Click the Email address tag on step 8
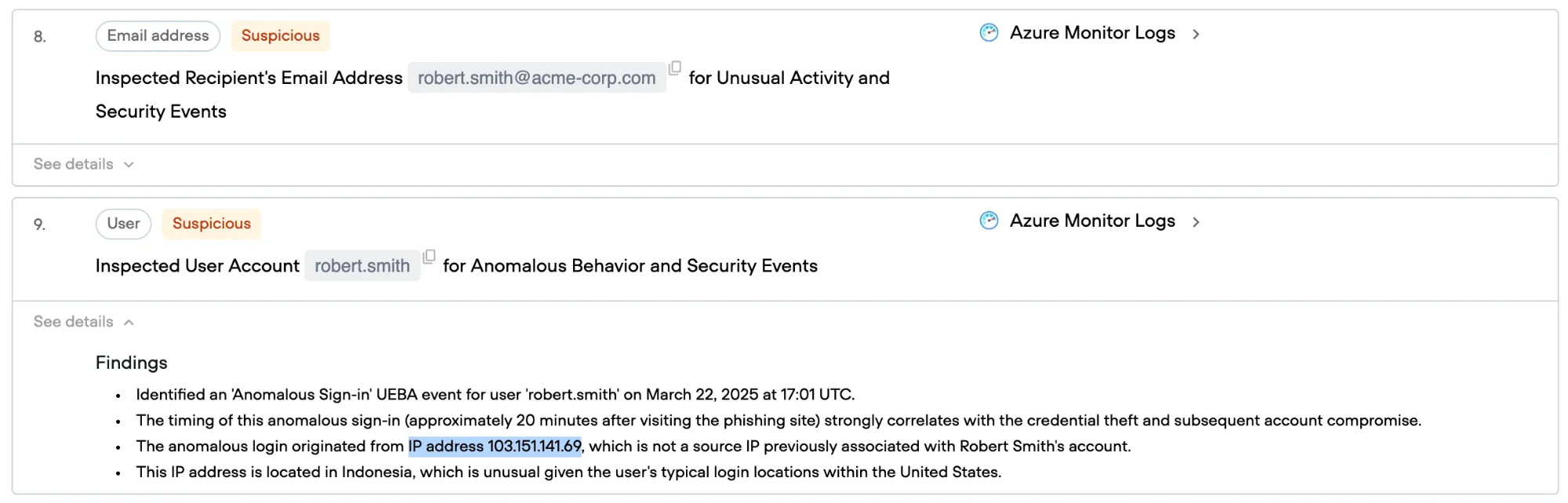The width and height of the screenshot is (1568, 503). click(x=158, y=36)
